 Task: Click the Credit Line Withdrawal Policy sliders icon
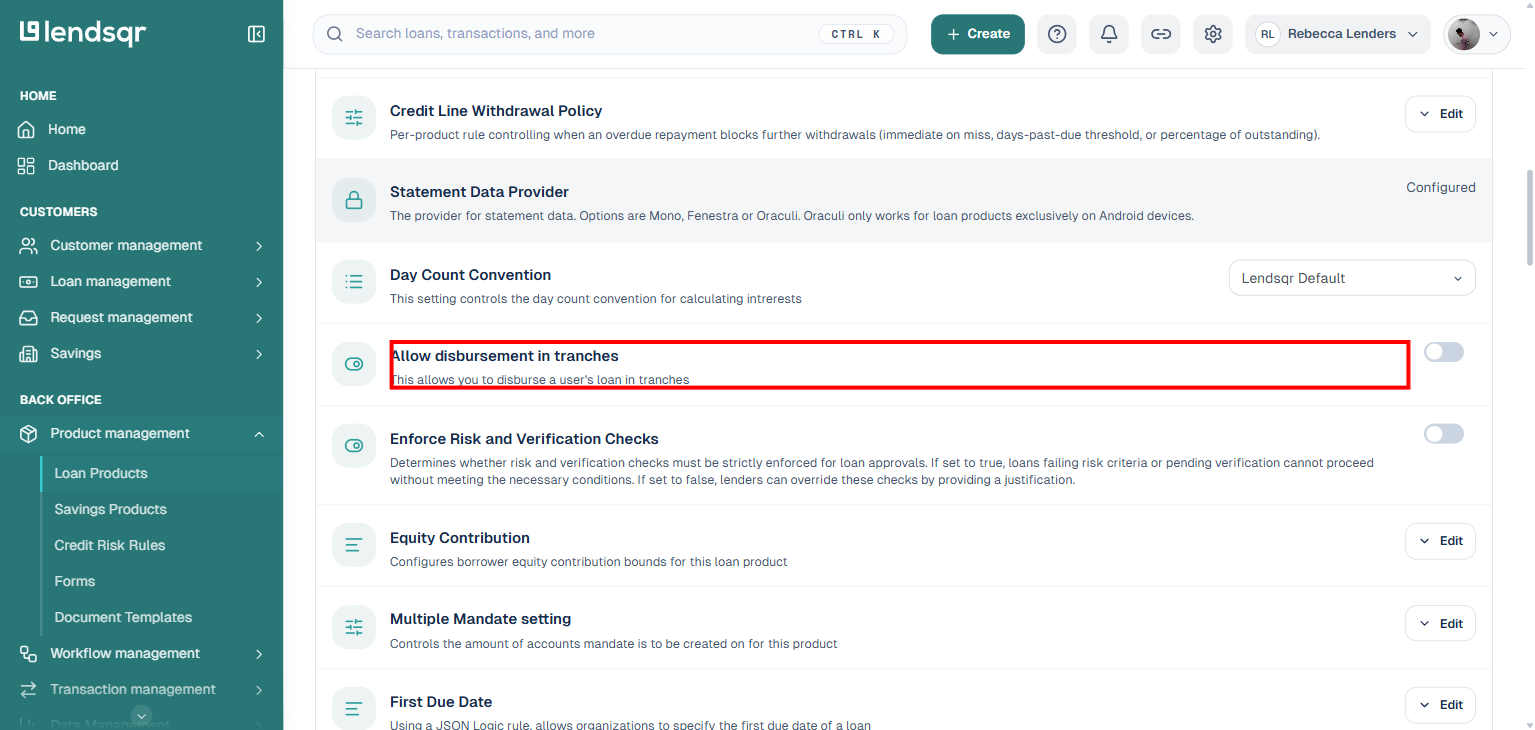(354, 118)
